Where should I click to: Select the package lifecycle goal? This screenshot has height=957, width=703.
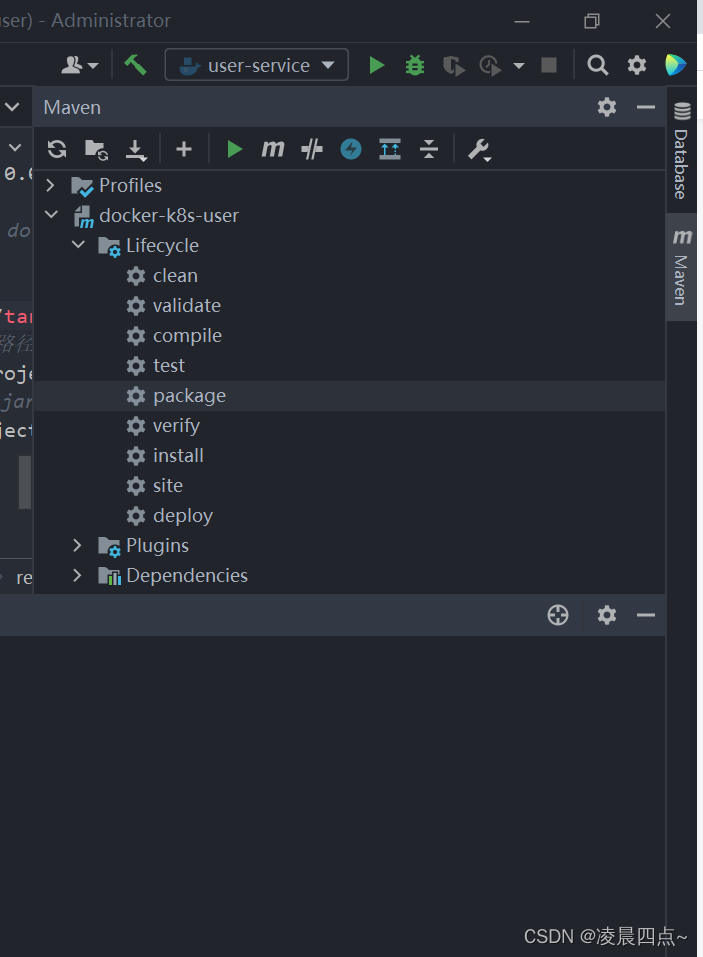tap(189, 396)
